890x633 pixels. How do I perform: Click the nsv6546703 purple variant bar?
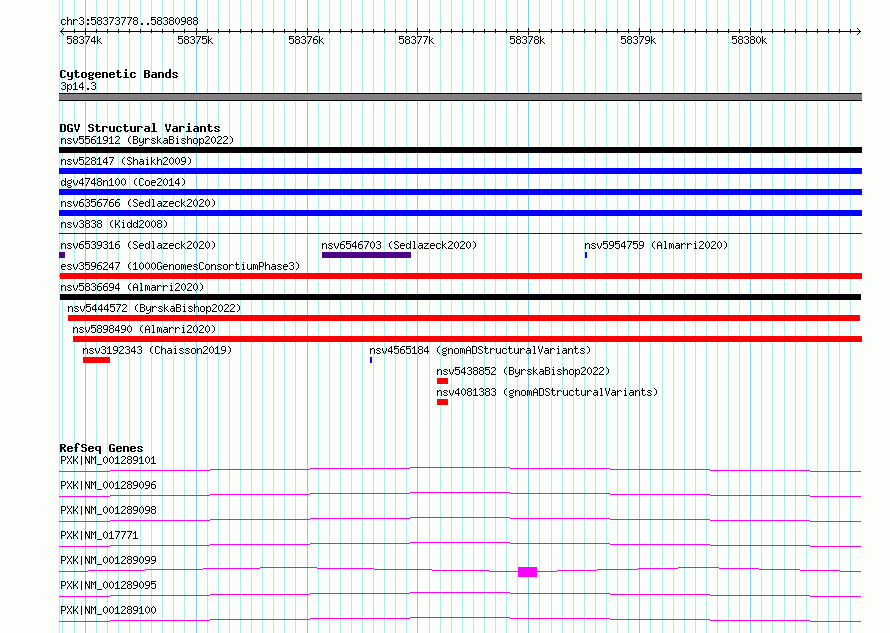pos(366,255)
